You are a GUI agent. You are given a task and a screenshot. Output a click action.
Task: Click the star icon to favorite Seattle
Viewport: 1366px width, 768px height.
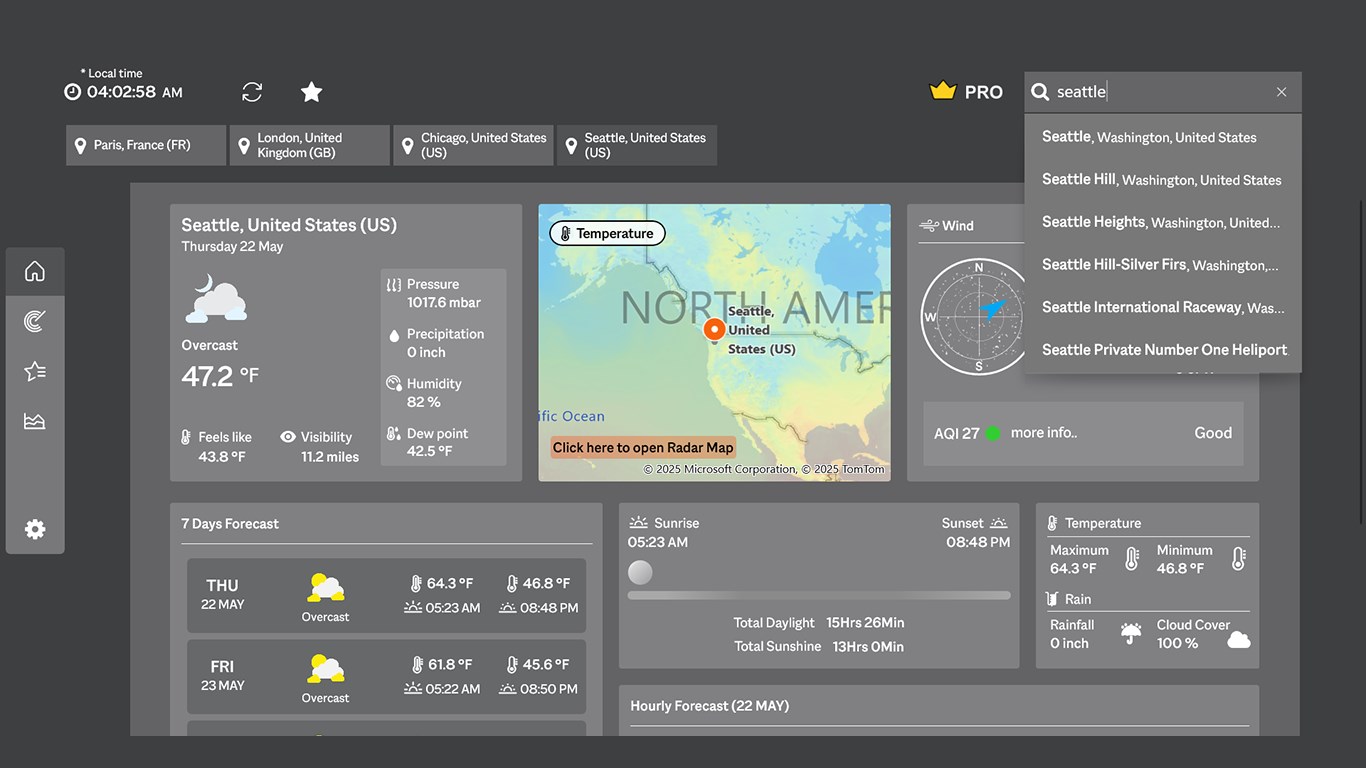click(x=311, y=91)
